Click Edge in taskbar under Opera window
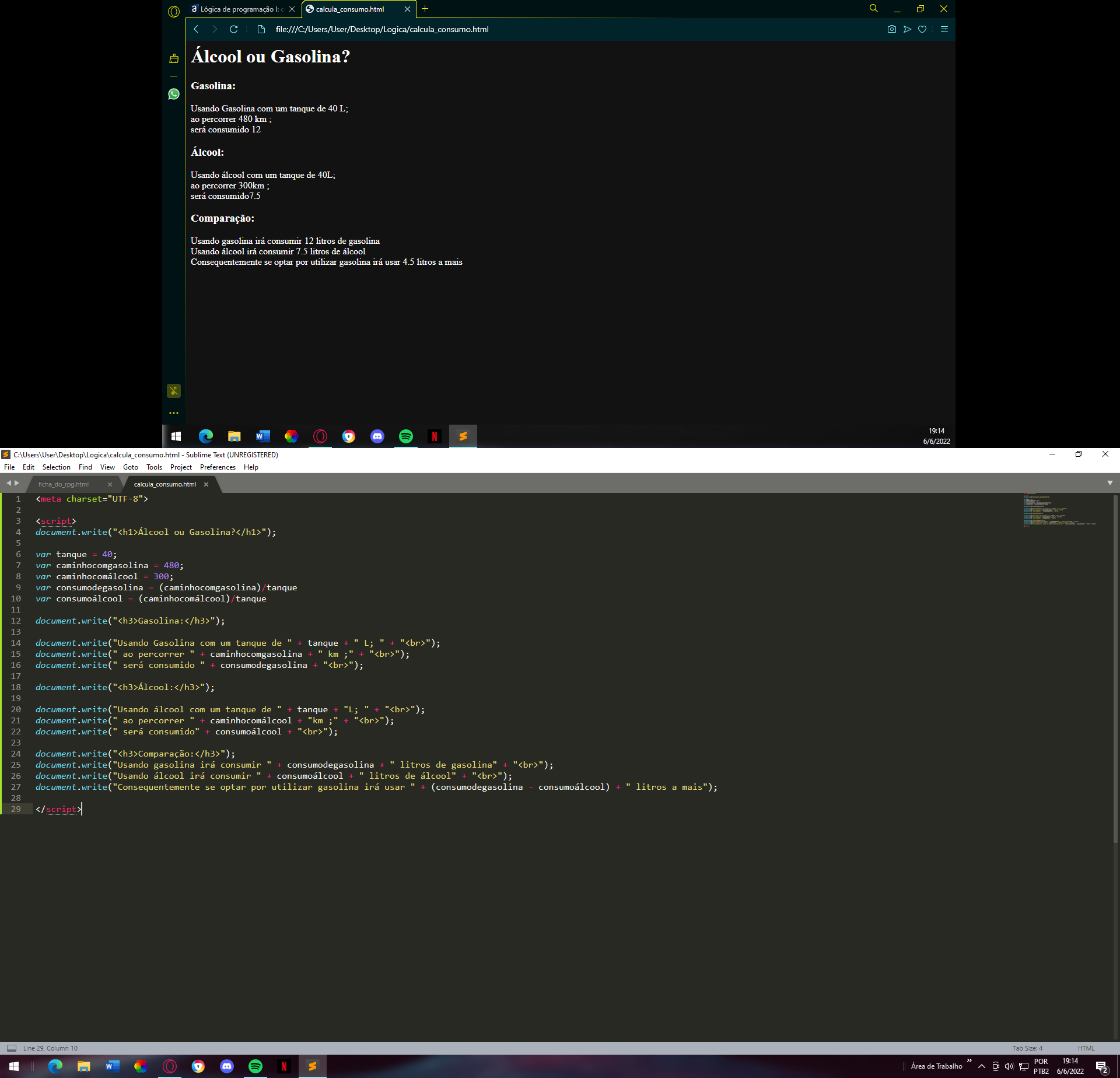The image size is (1120, 1078). click(x=206, y=436)
